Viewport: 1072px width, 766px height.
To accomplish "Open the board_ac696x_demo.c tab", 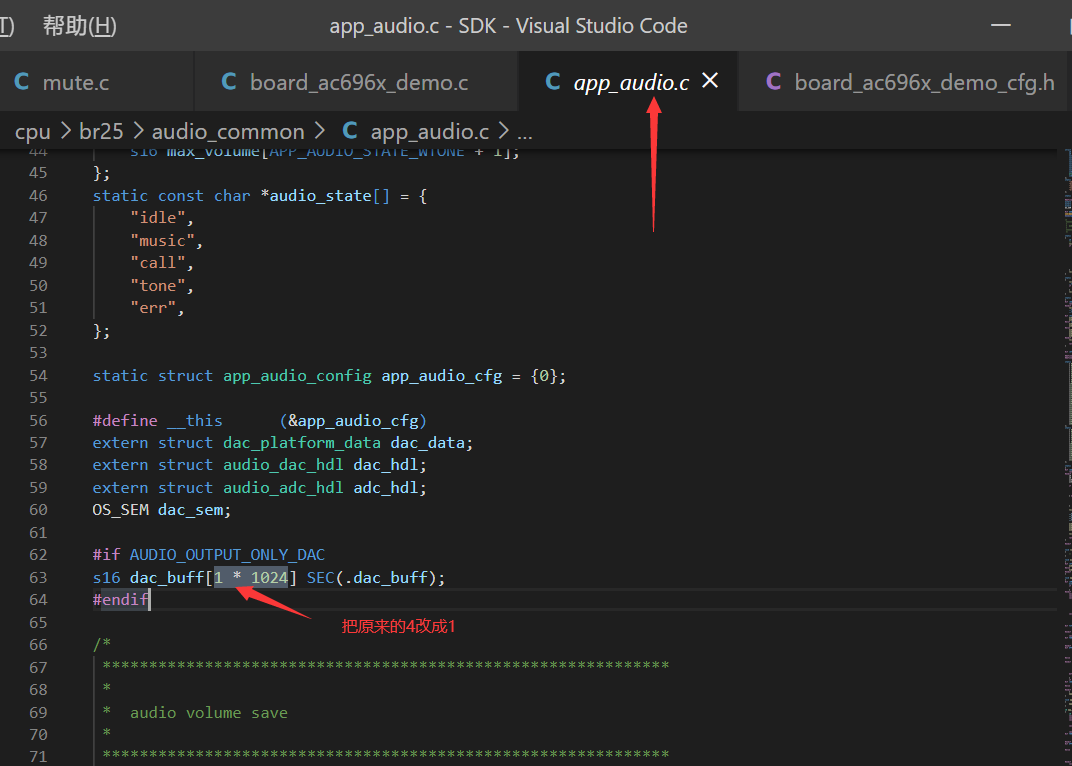I will (x=358, y=83).
